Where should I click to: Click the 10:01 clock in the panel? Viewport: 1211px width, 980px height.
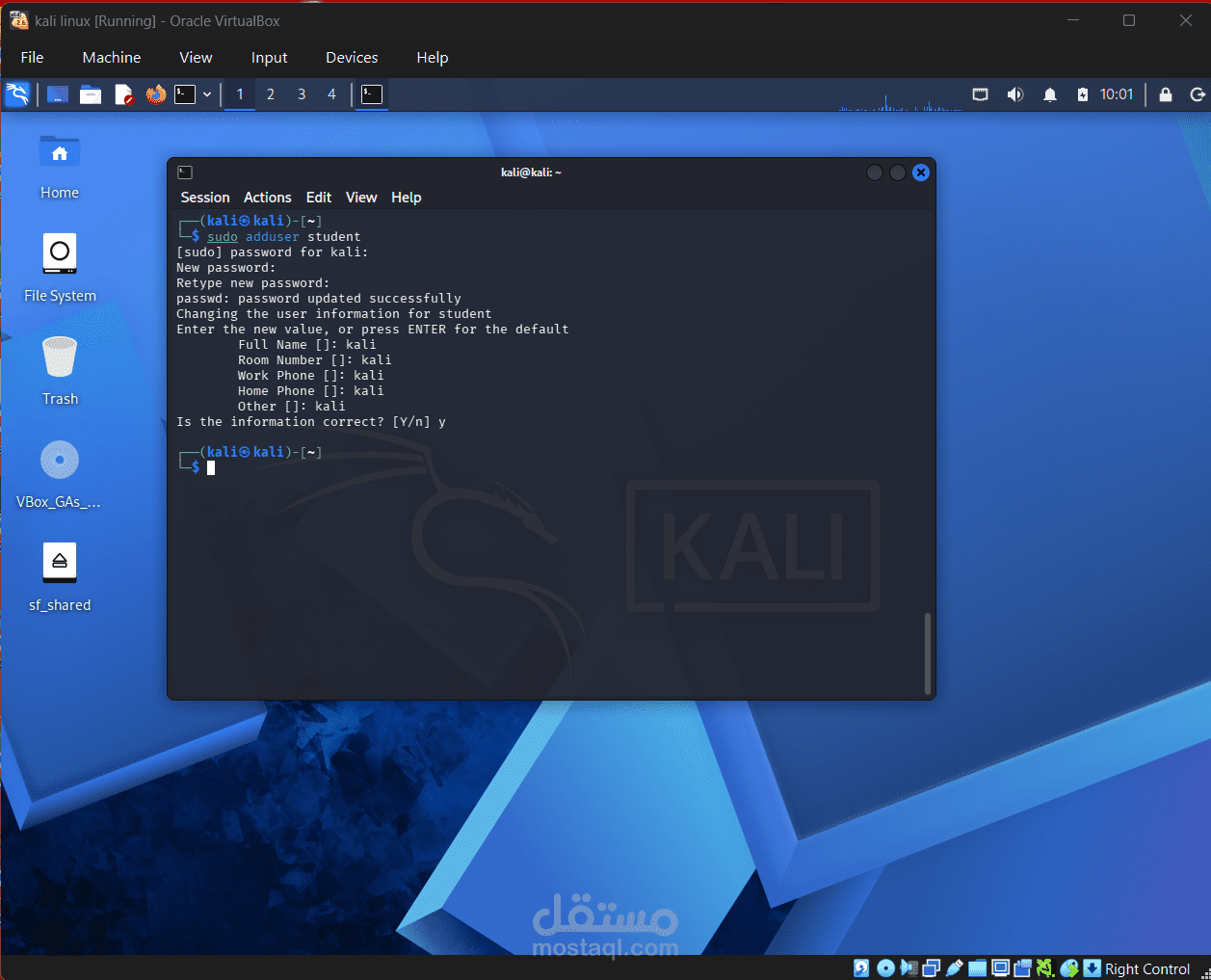1117,94
